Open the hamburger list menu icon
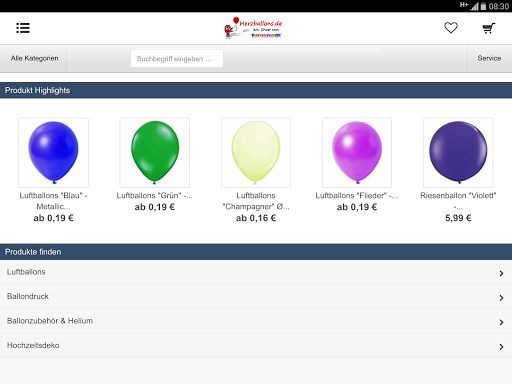 tap(23, 28)
